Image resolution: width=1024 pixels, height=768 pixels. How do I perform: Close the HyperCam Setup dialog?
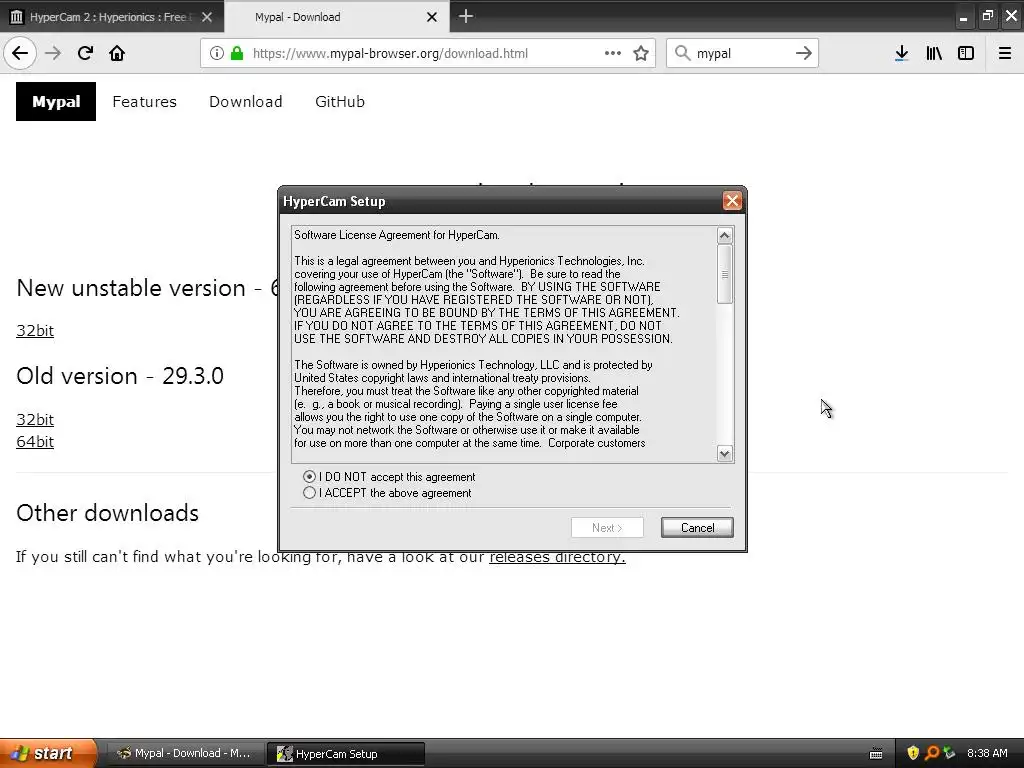coord(732,201)
